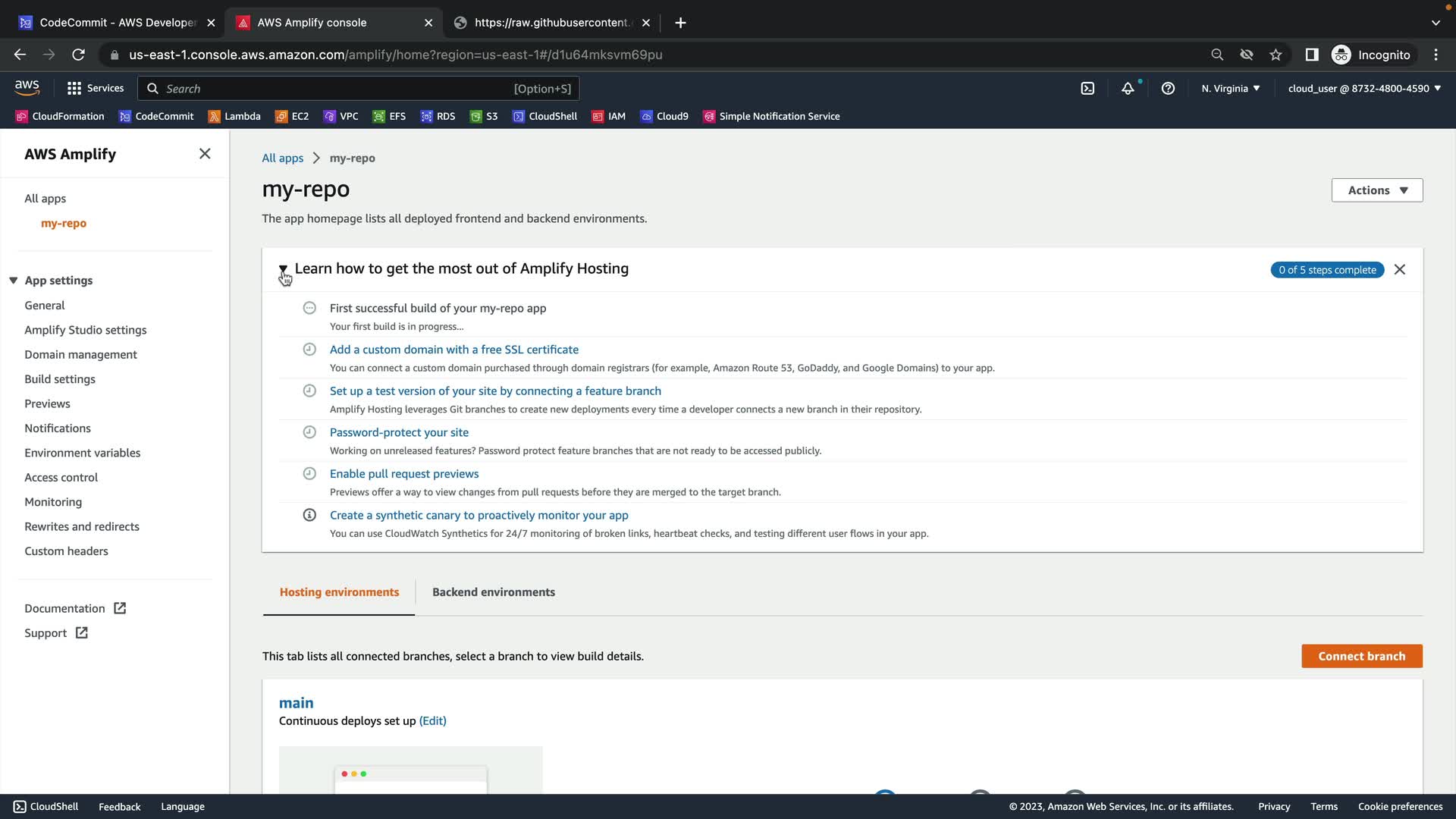Open the S3 bookmark shortcut
Viewport: 1456px width, 819px height.
coord(484,116)
